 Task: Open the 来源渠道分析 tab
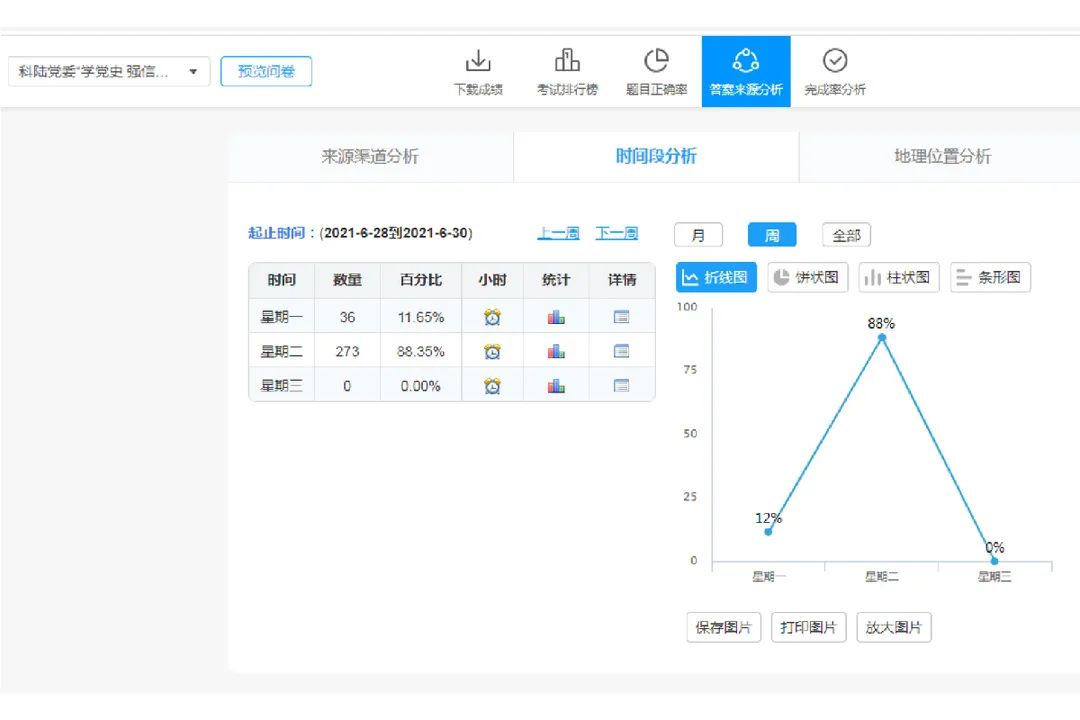pyautogui.click(x=370, y=157)
